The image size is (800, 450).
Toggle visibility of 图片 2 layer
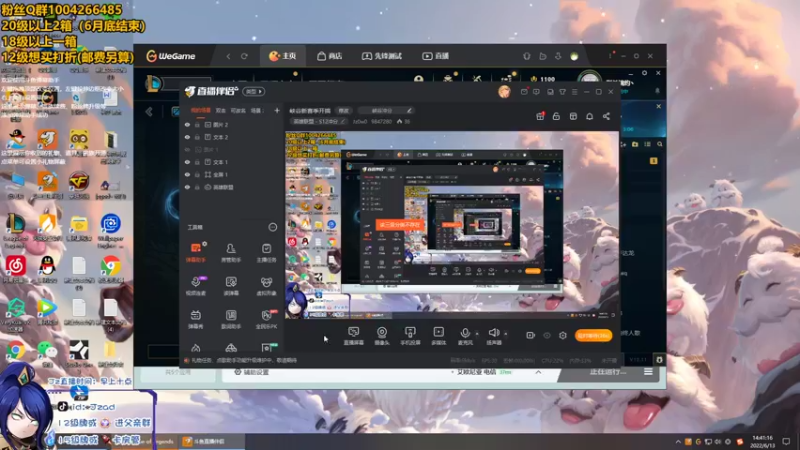(x=187, y=124)
